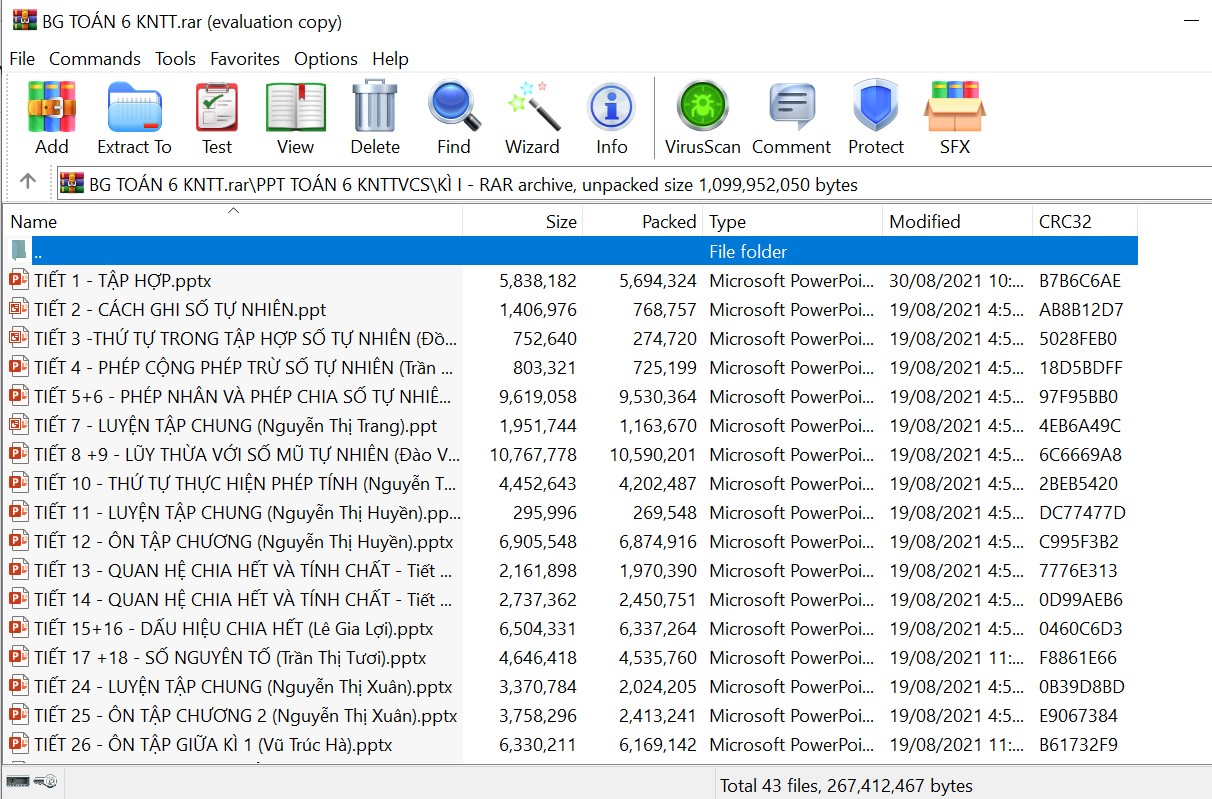Click the icon of TIẾT 12 file

click(x=19, y=541)
